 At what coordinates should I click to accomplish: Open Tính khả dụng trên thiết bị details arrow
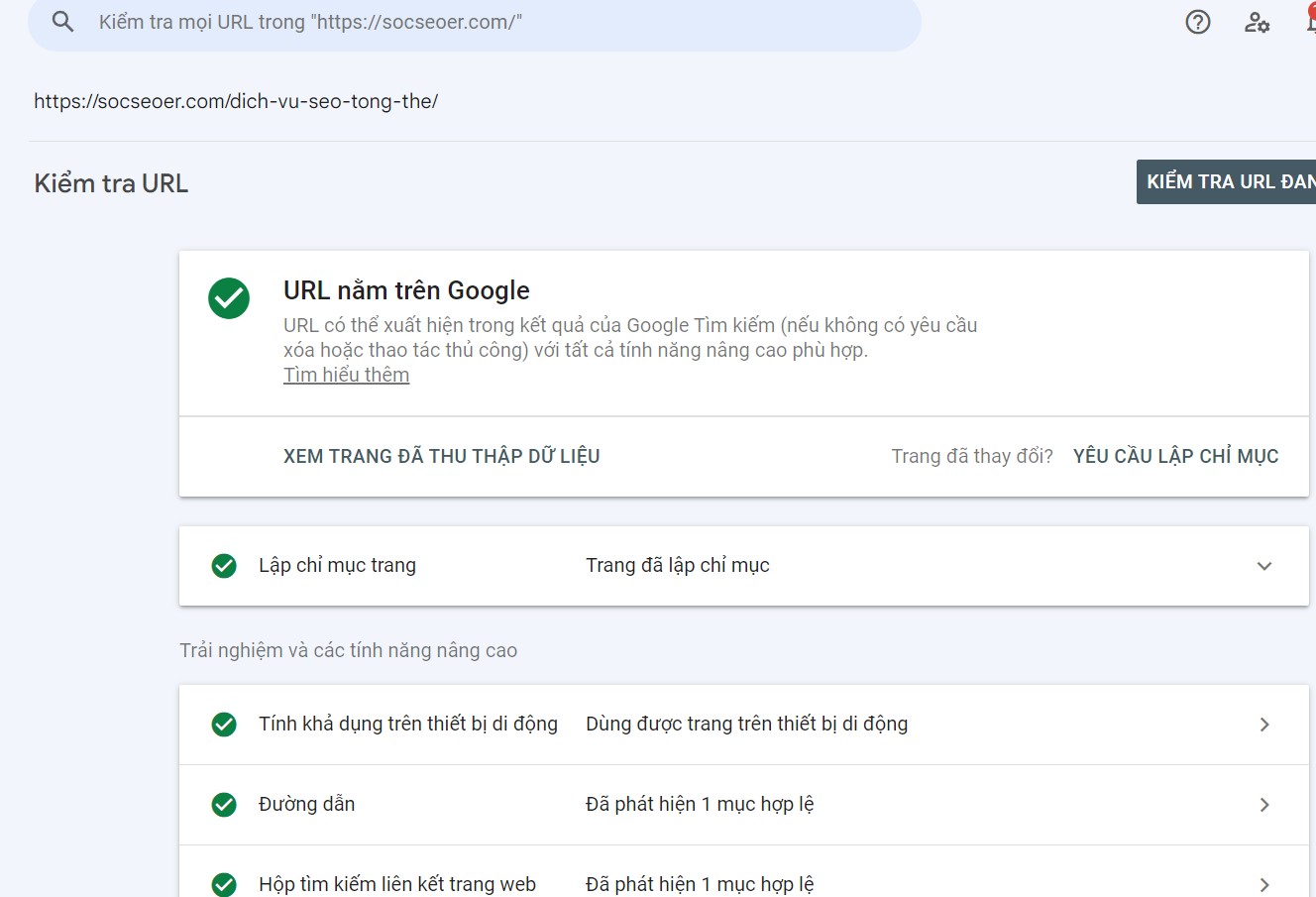click(x=1264, y=725)
